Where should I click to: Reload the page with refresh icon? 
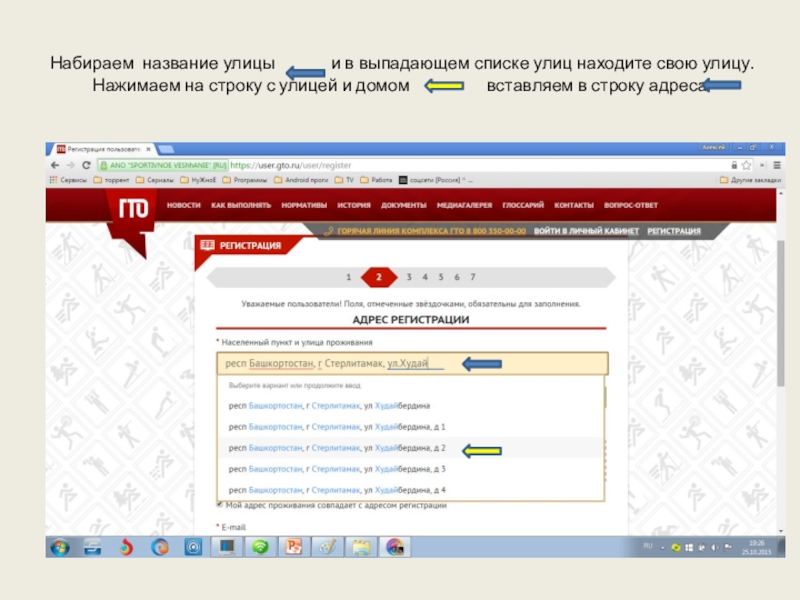tap(86, 165)
